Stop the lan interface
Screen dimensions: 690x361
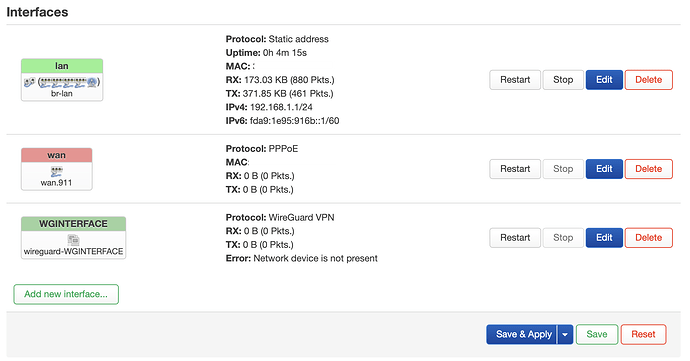(563, 80)
